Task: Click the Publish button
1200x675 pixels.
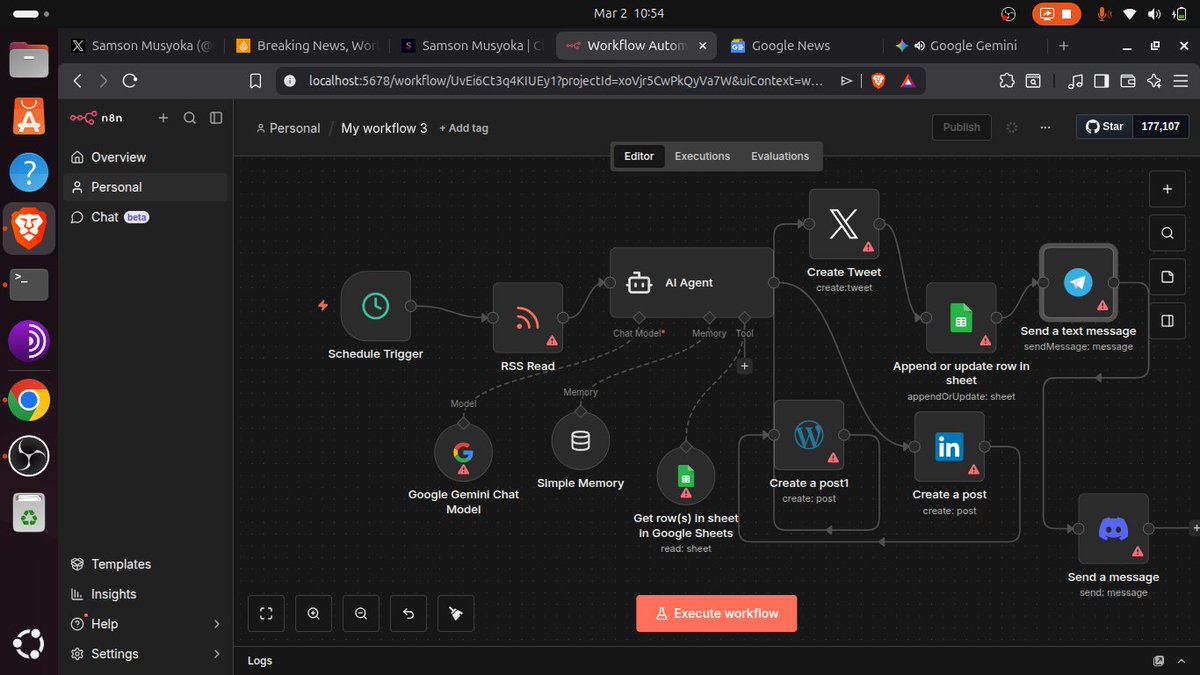Action: 961,127
